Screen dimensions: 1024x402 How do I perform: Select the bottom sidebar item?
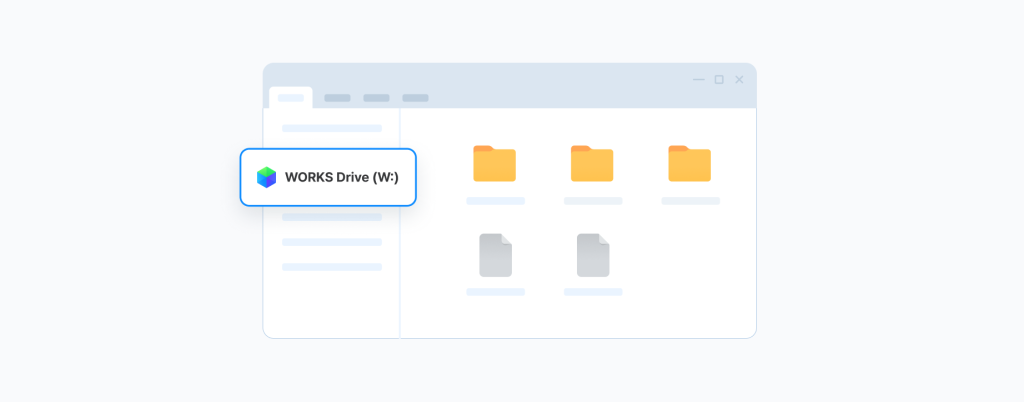click(331, 267)
